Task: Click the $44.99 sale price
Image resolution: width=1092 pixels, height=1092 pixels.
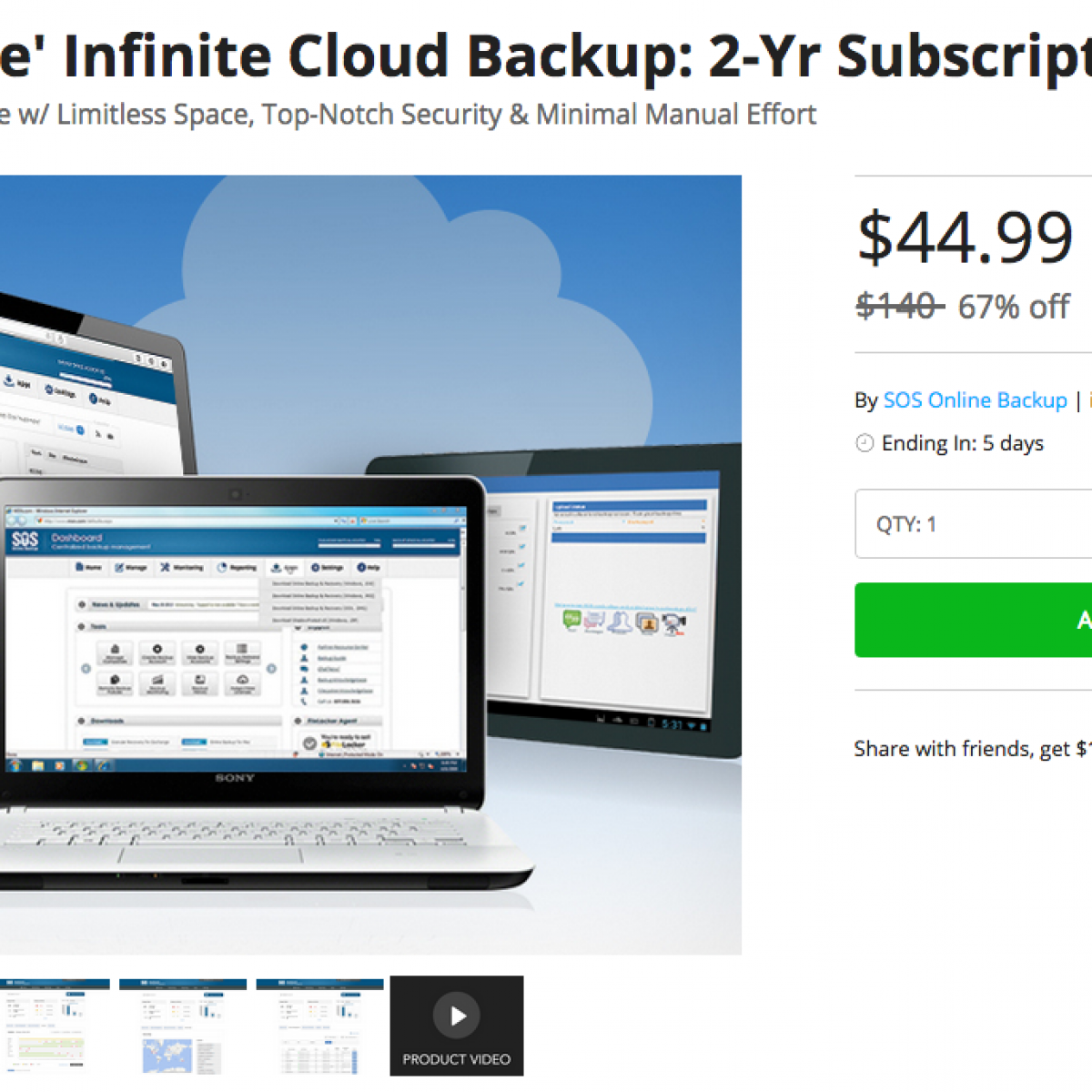Action: coord(965,238)
